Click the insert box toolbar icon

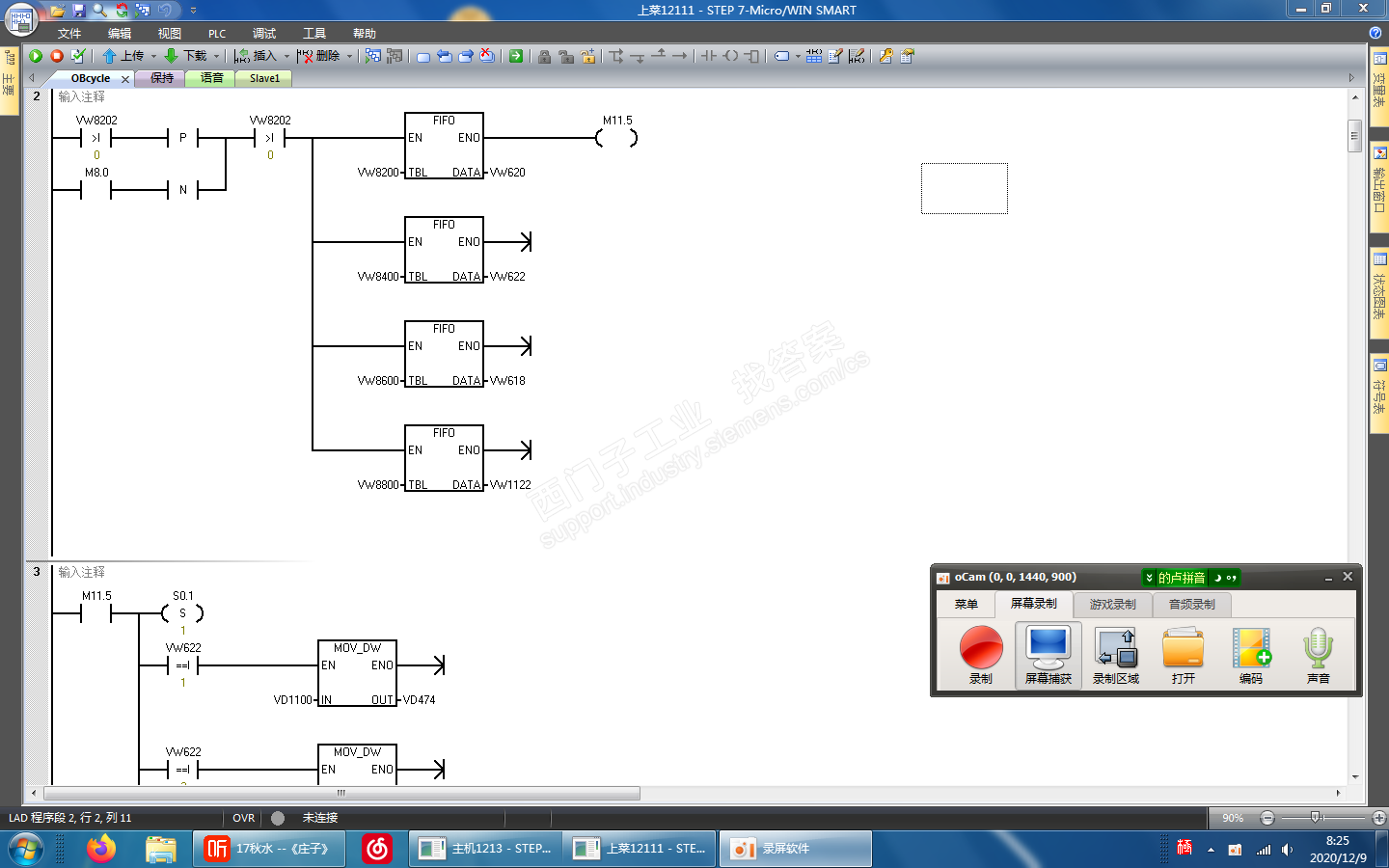[751, 56]
